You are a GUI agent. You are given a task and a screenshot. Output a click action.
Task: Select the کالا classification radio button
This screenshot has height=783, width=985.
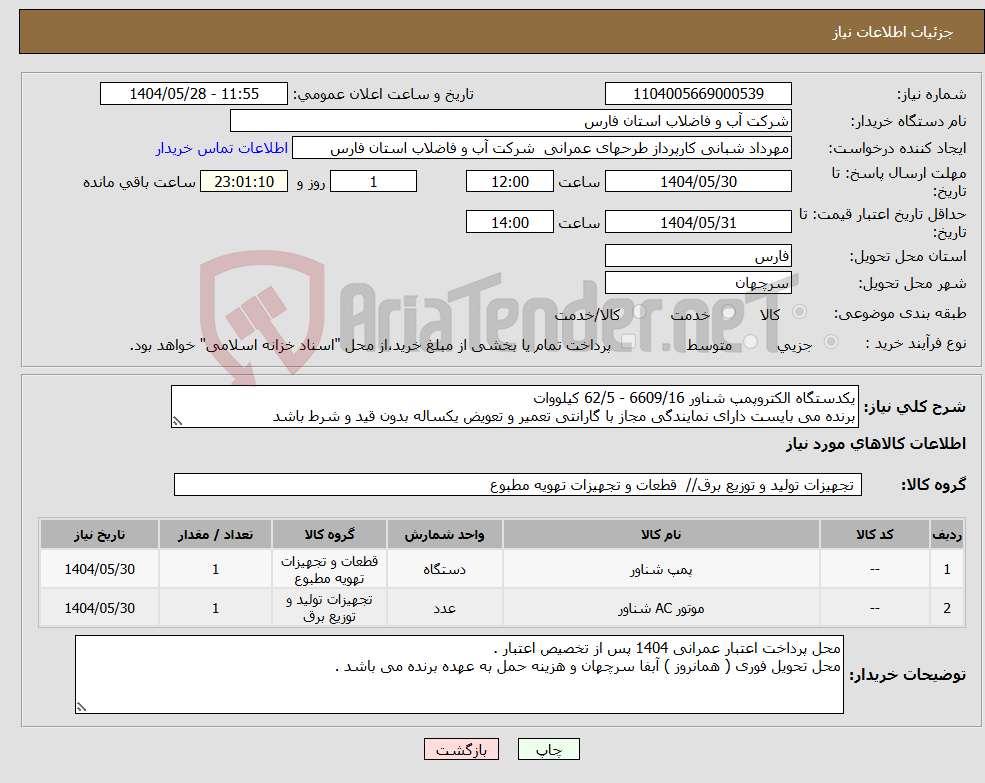[x=802, y=311]
